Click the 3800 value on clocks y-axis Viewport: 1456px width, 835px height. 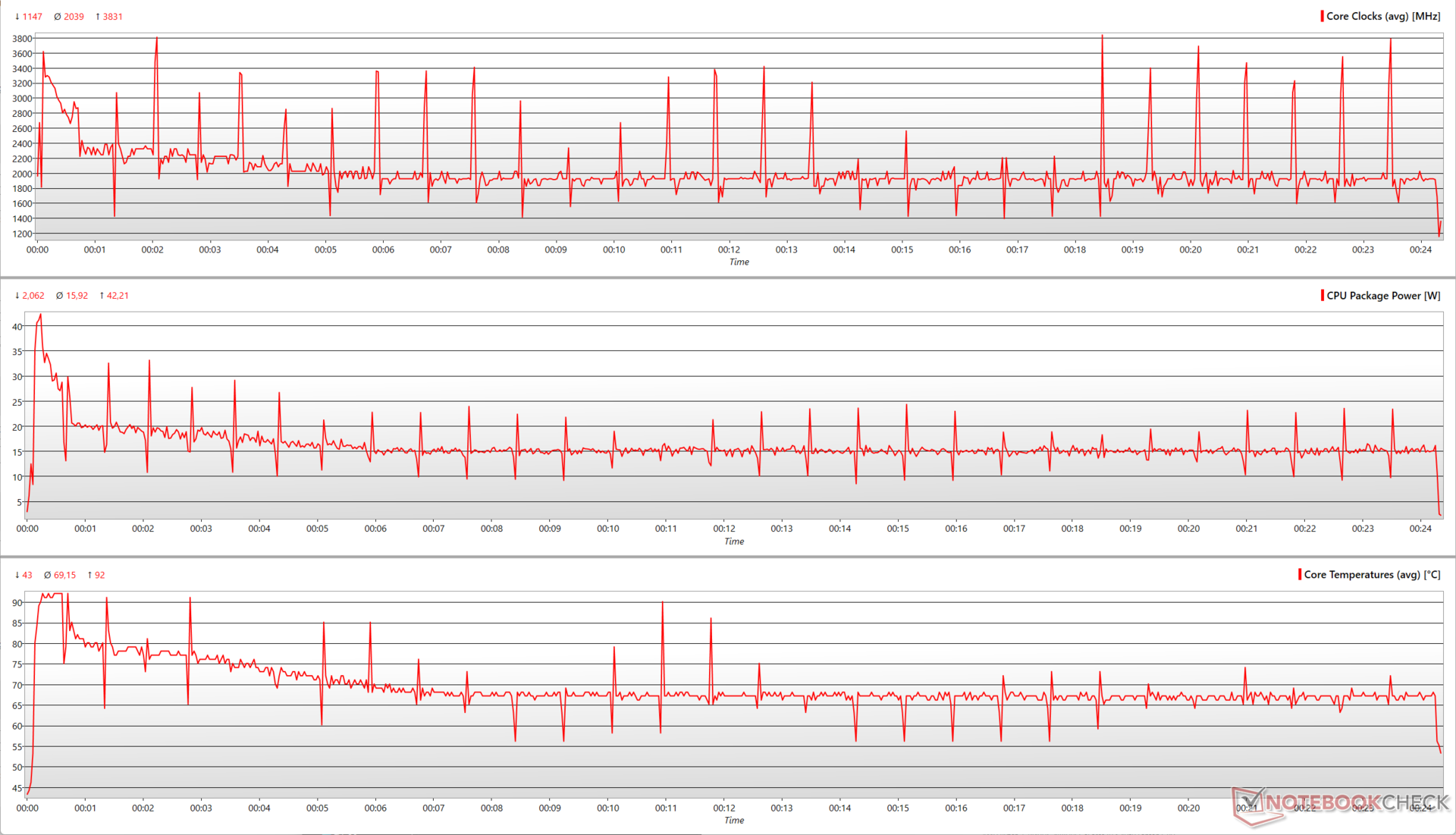[x=22, y=39]
